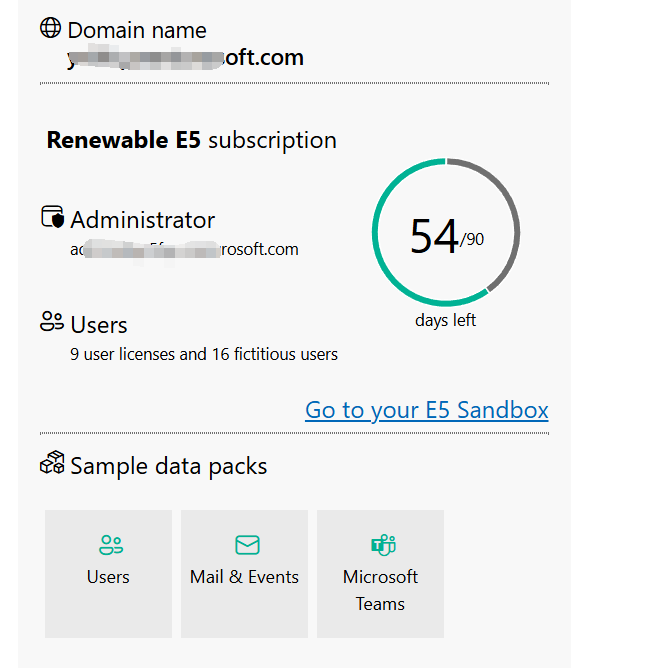
Task: Click the Renewable E5 subscription heading
Action: [192, 140]
